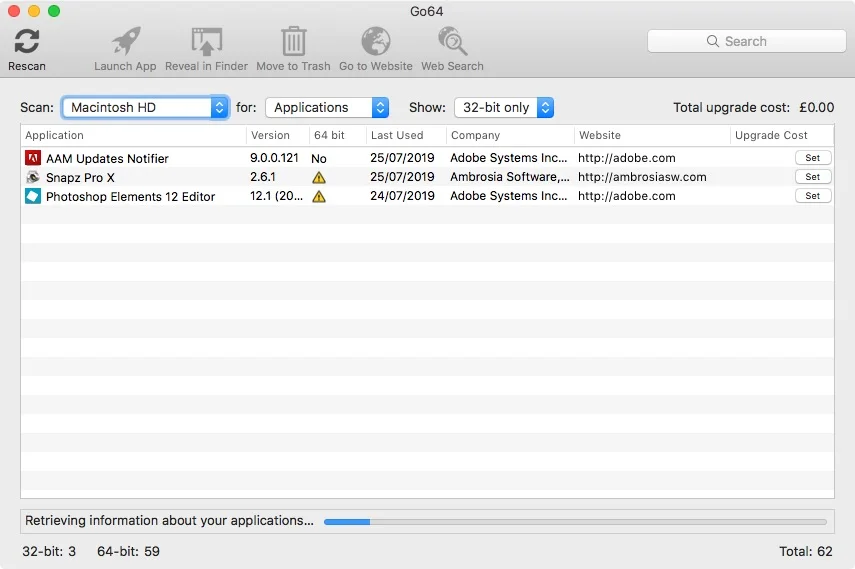Click the Go to Website globe icon
The height and width of the screenshot is (569, 855).
pyautogui.click(x=376, y=41)
